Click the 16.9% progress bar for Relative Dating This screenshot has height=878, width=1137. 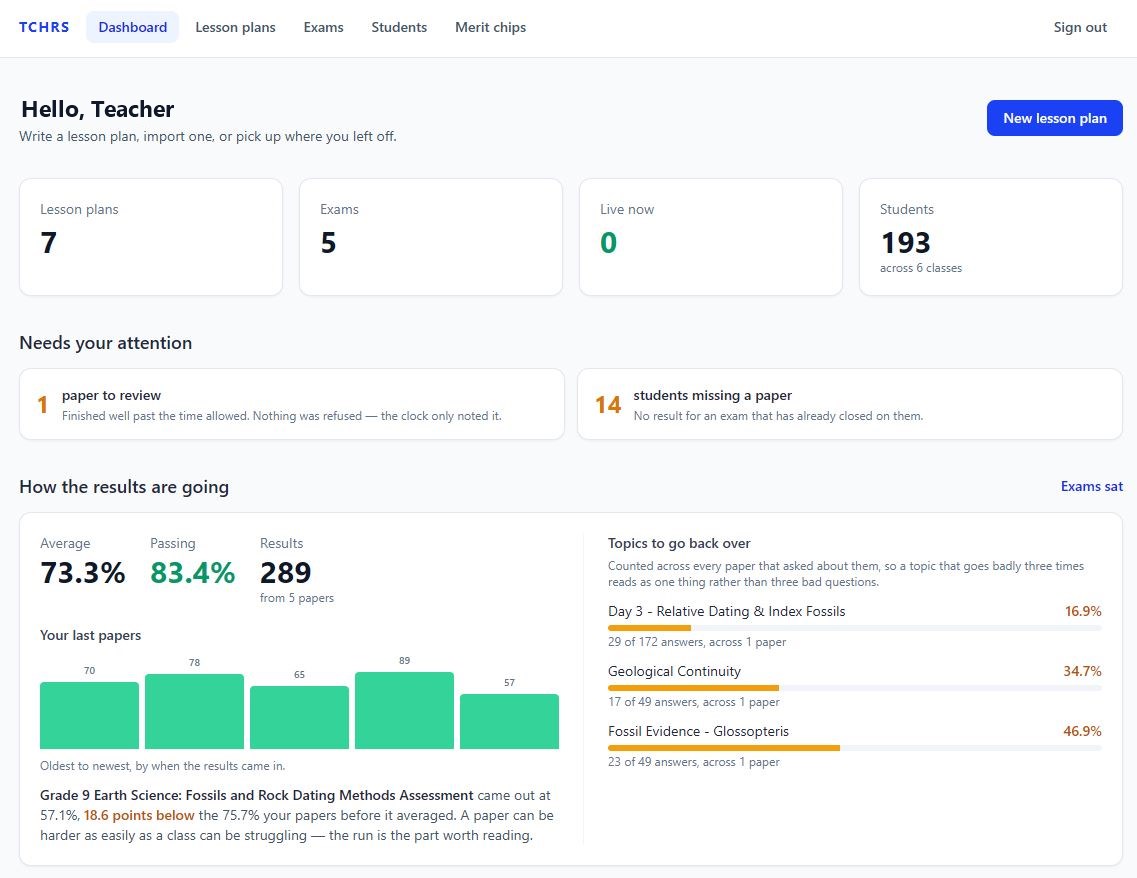[x=854, y=628]
